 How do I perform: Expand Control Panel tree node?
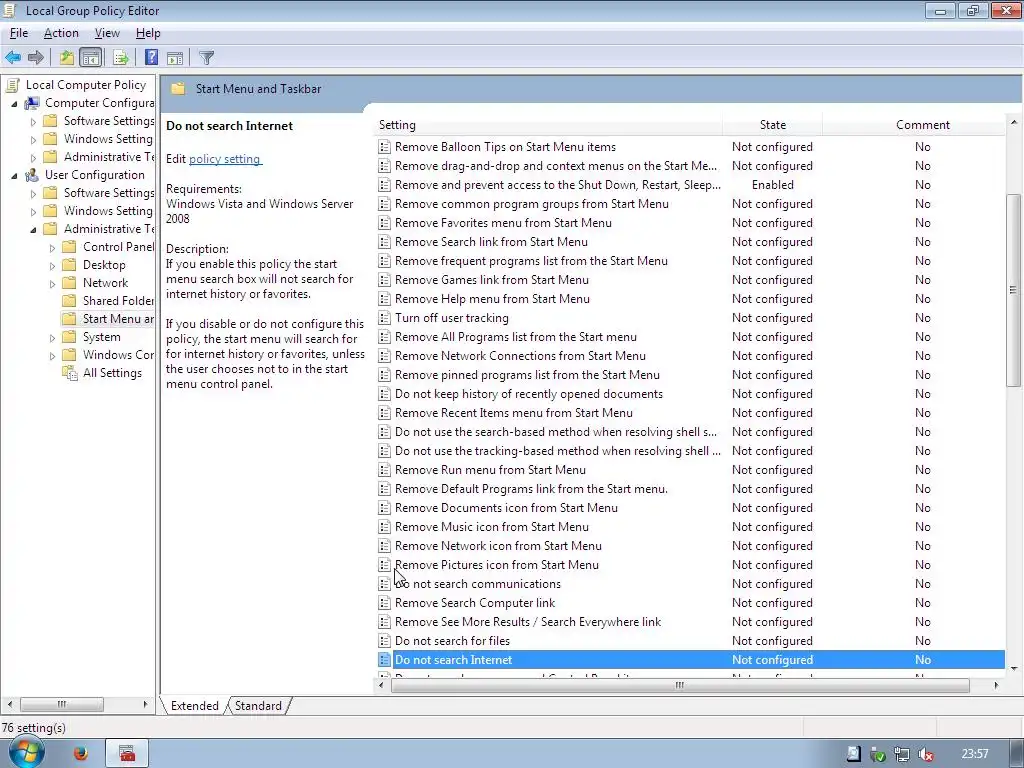(x=52, y=248)
